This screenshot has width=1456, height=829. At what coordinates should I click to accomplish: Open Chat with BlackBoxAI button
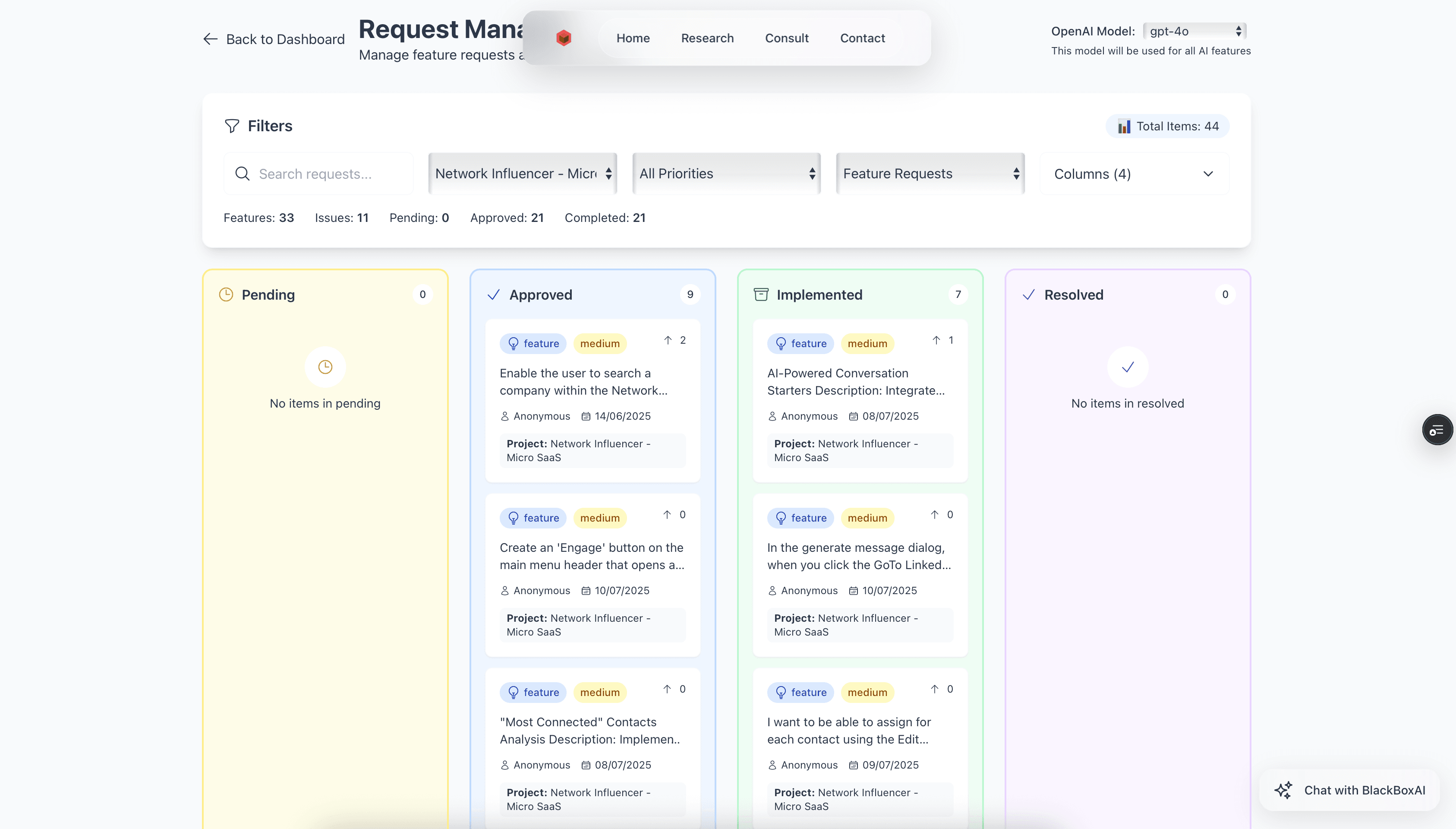coord(1349,790)
